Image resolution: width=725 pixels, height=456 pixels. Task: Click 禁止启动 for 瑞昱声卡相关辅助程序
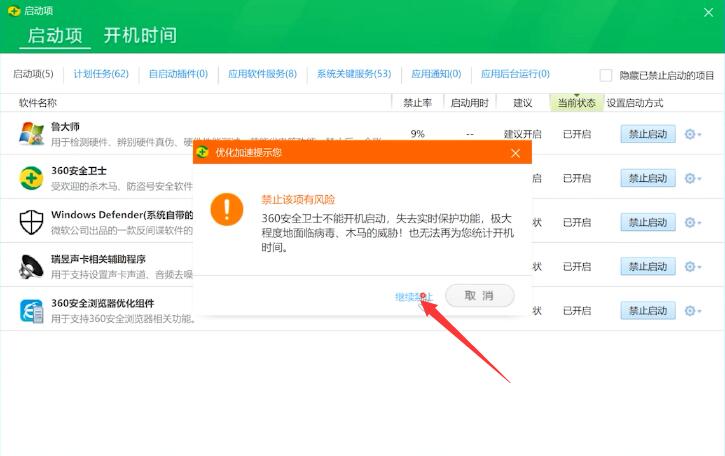[x=648, y=266]
